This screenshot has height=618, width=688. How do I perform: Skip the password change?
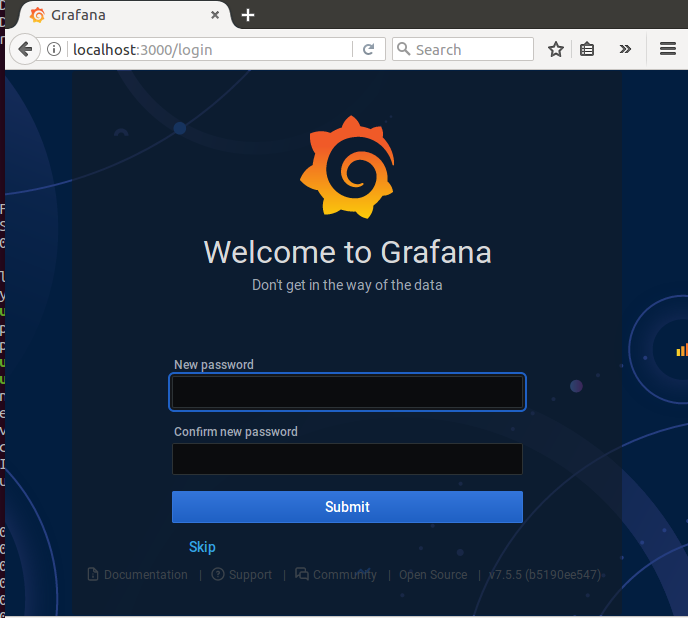point(202,547)
